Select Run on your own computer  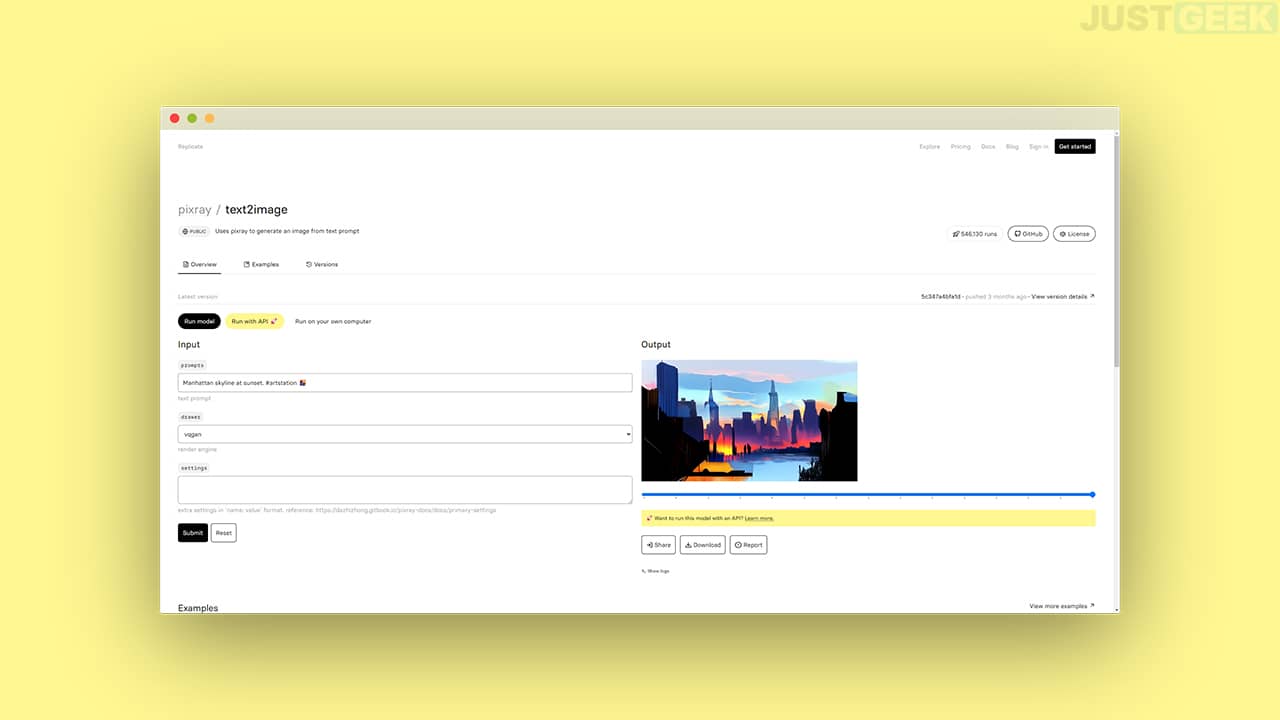click(x=333, y=321)
